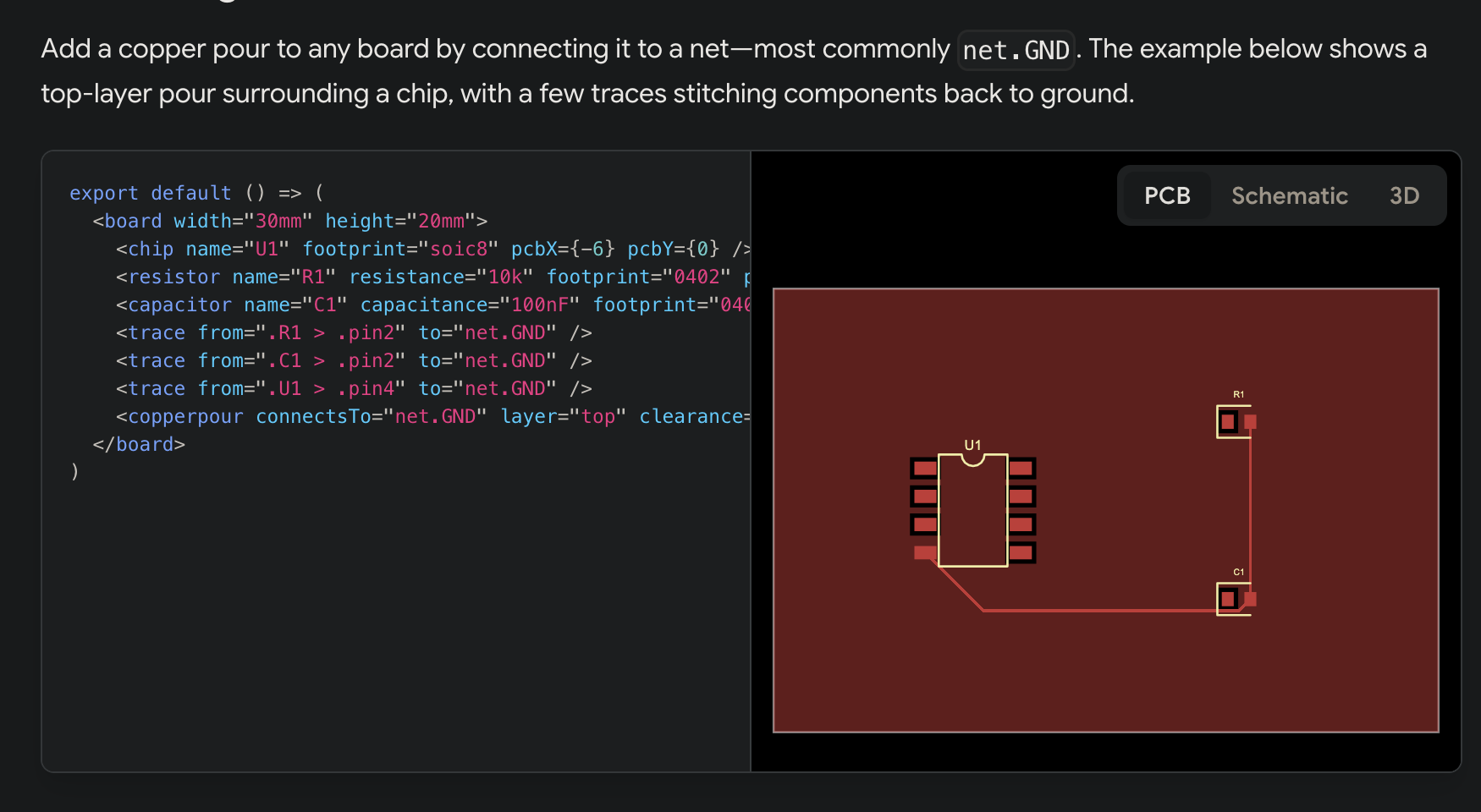Click the net.GND inline code badge

[1015, 50]
